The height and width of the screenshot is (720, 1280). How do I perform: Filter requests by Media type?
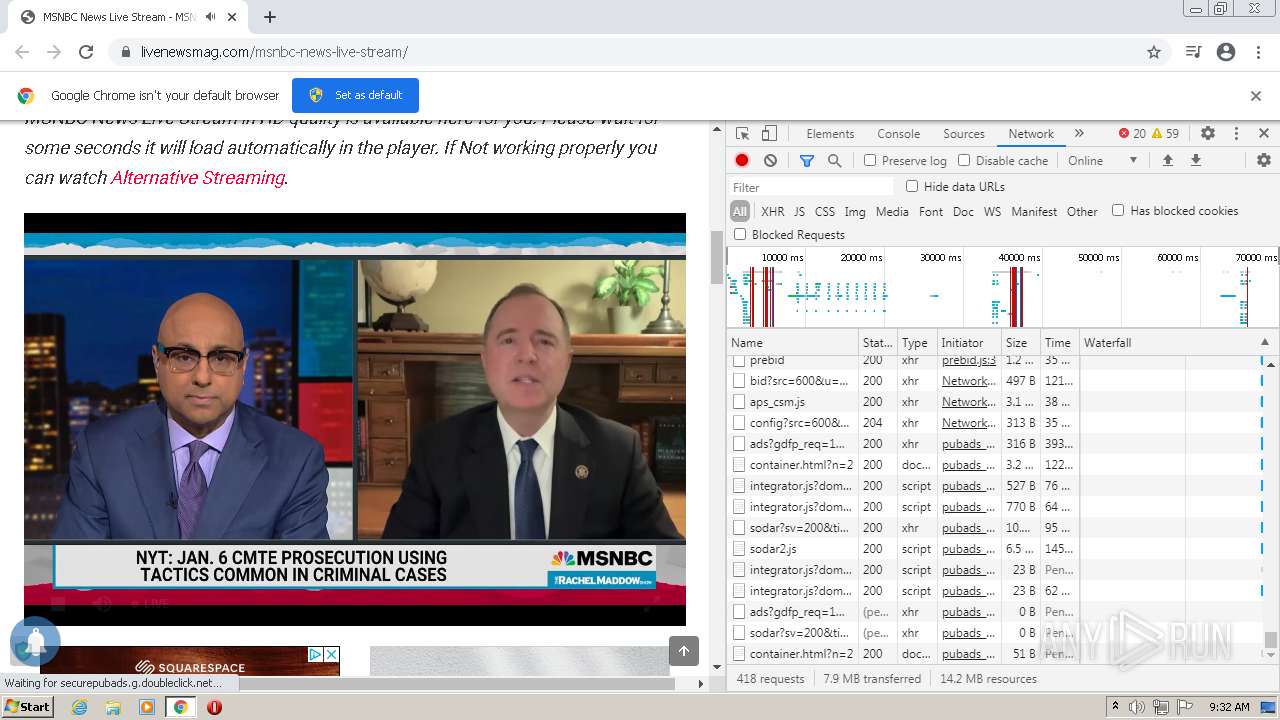[x=892, y=211]
